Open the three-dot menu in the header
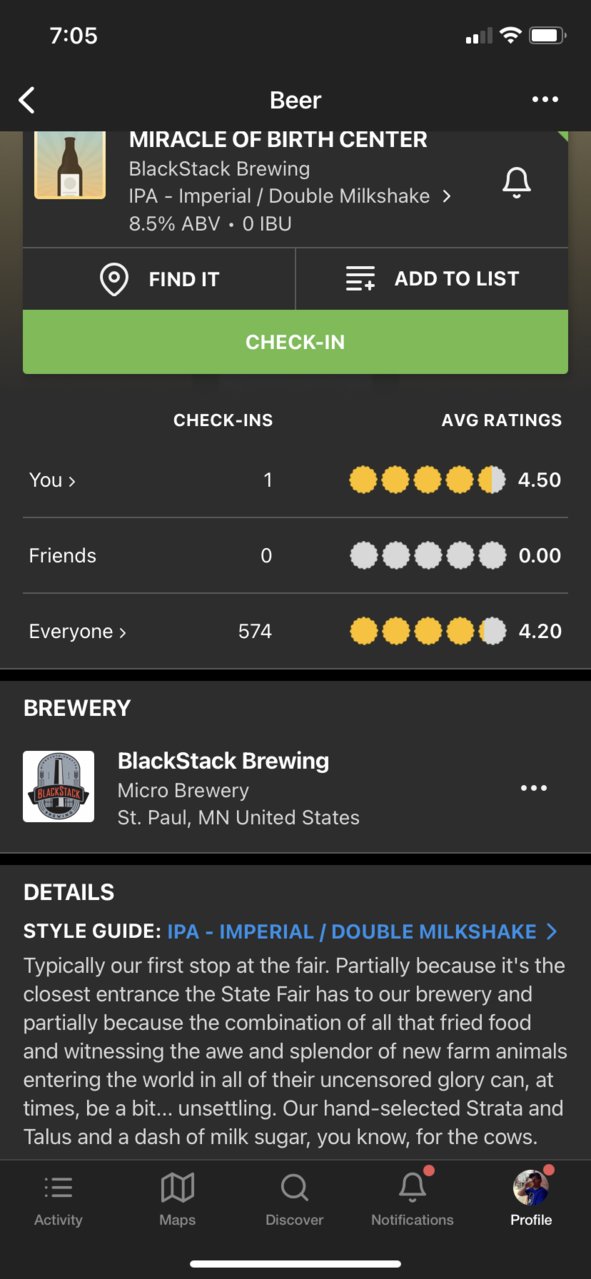This screenshot has height=1279, width=591. (x=545, y=100)
